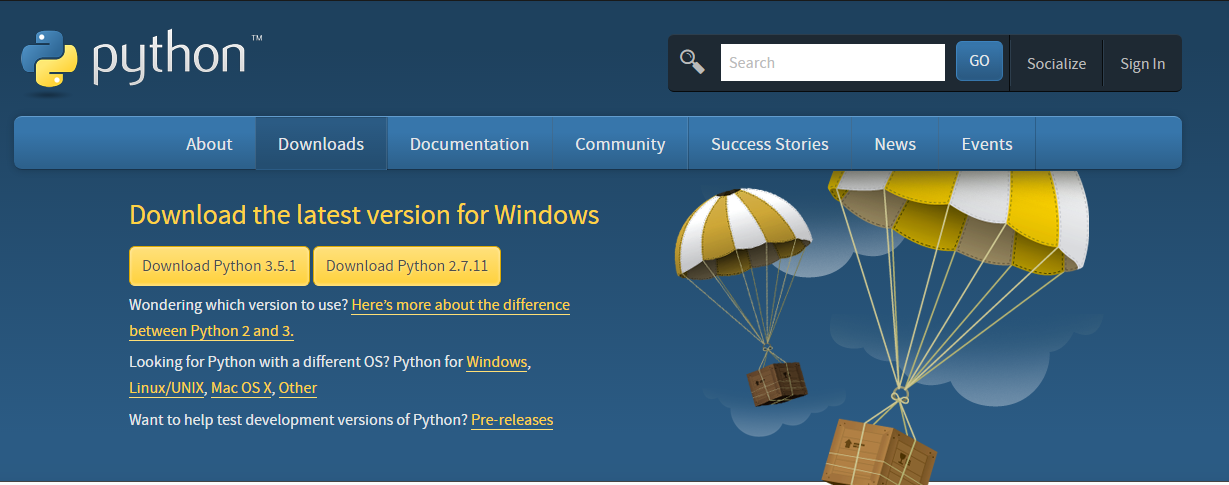Click the Download Python 3.5.1 button
The image size is (1229, 485).
219,266
